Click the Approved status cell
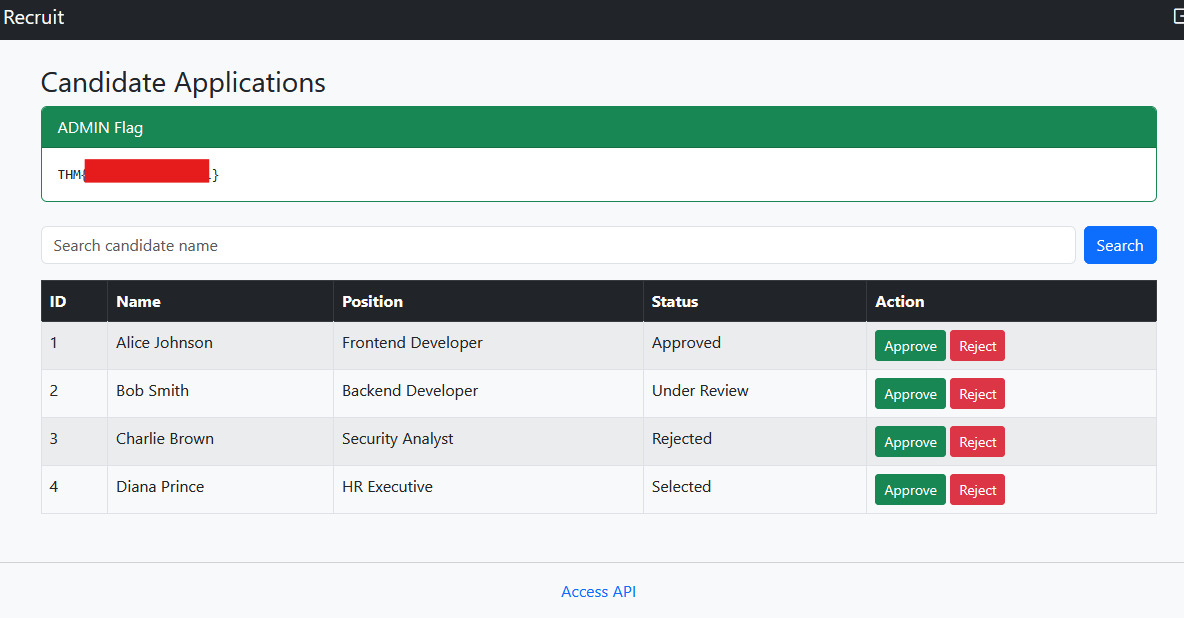Screen dimensions: 1184x618 tap(754, 345)
